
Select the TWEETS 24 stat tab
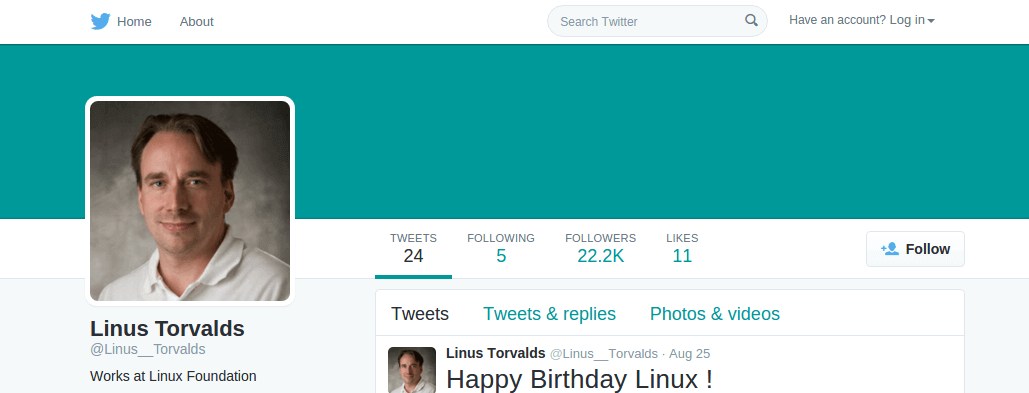[413, 249]
